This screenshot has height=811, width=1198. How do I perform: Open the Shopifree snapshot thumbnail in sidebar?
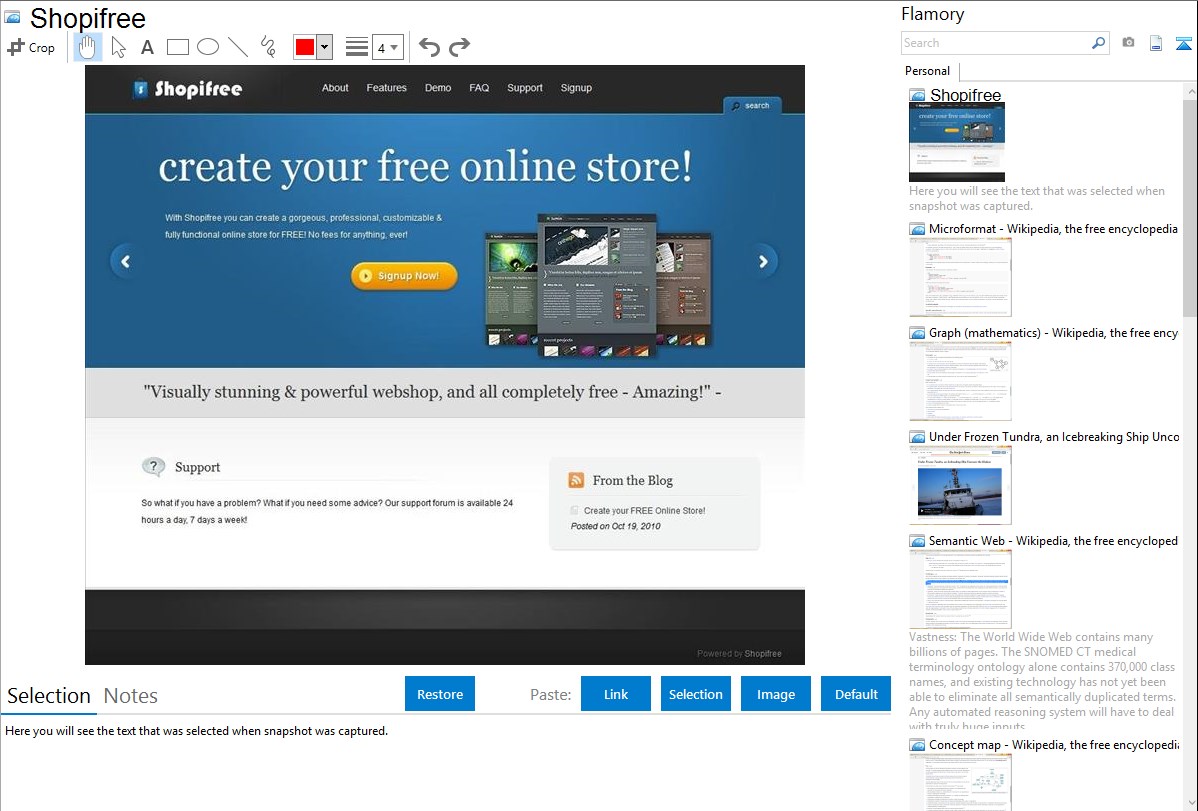pyautogui.click(x=957, y=142)
